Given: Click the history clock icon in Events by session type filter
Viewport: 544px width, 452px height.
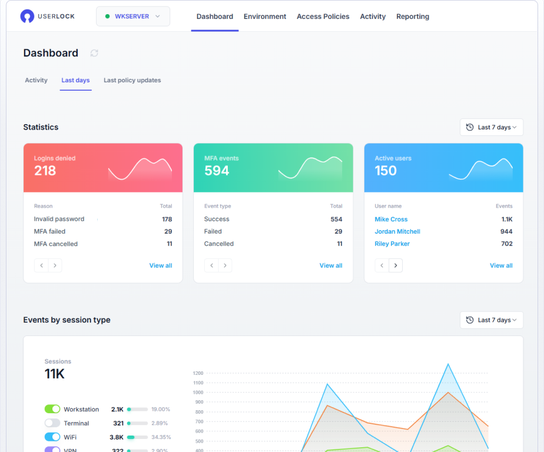Looking at the screenshot, I should 469,320.
